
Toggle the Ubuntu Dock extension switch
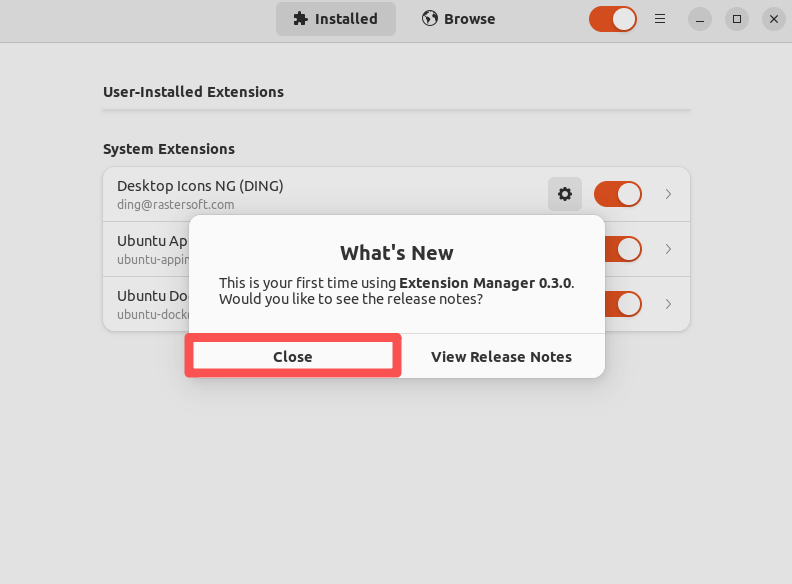[623, 304]
